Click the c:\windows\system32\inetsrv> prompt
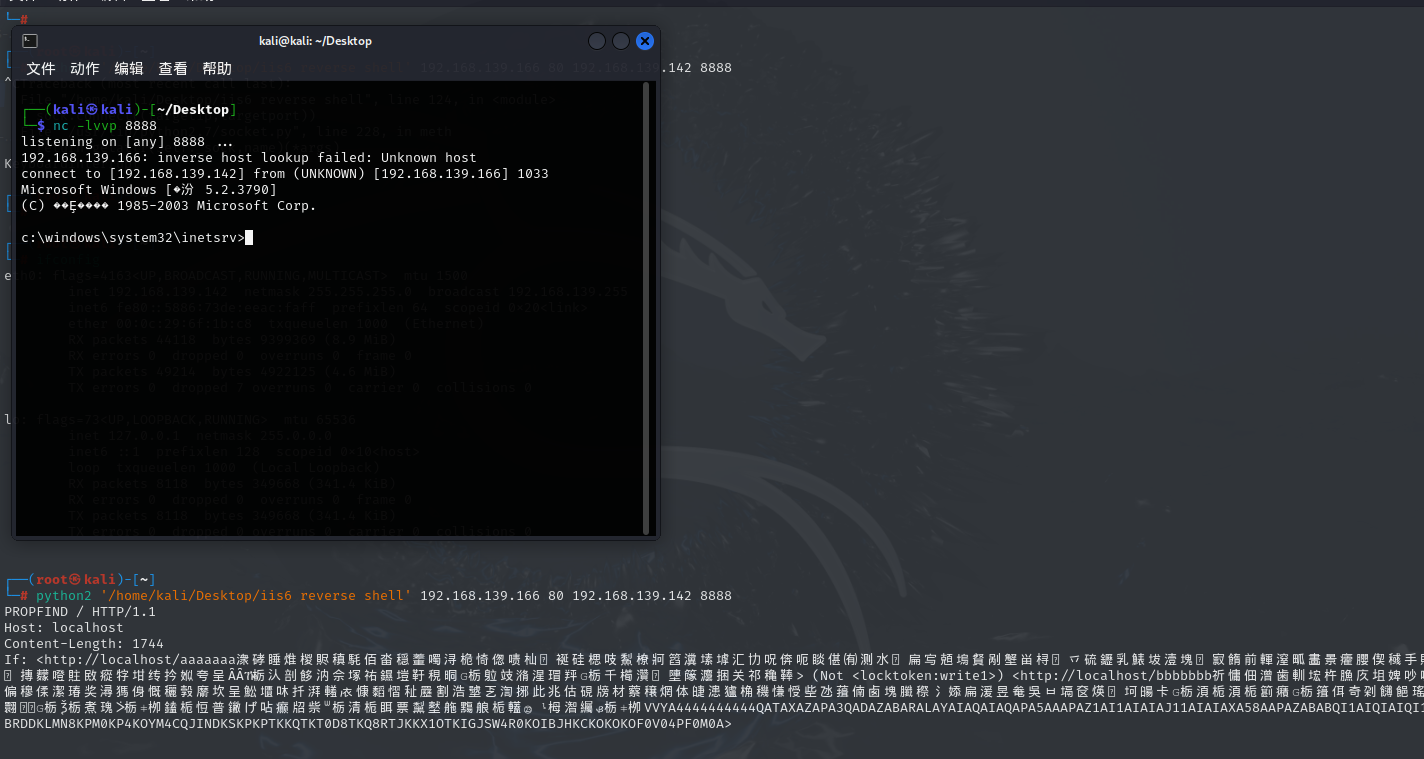 133,238
